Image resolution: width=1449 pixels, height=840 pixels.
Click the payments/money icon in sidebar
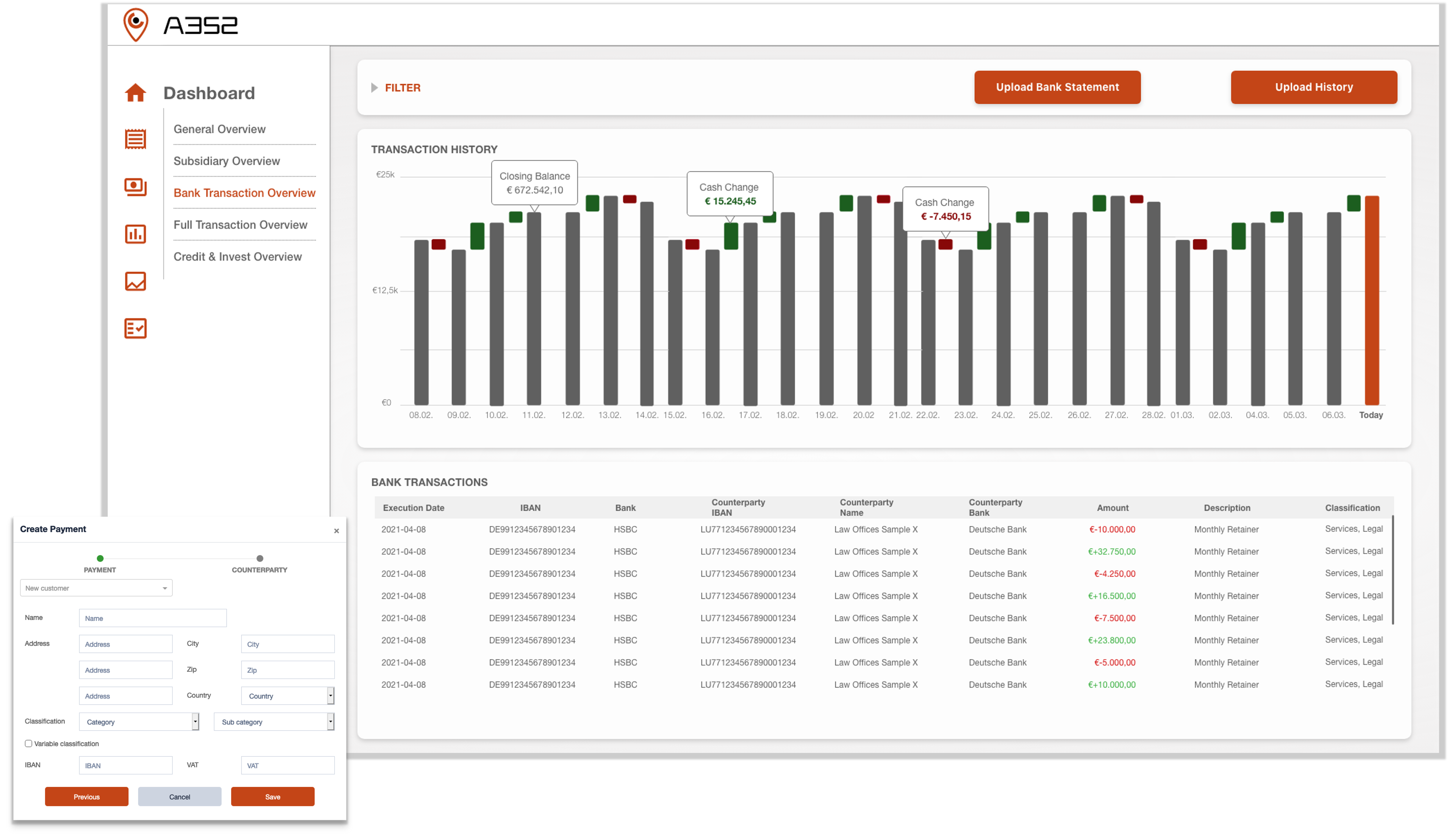(135, 186)
